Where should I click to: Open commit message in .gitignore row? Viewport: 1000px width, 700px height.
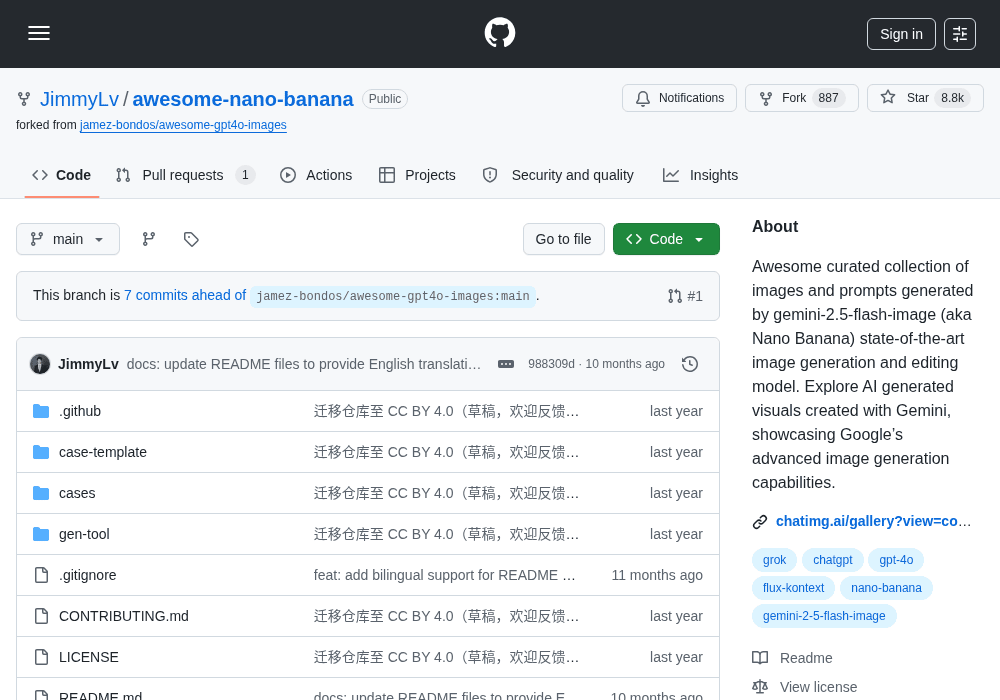coord(445,575)
